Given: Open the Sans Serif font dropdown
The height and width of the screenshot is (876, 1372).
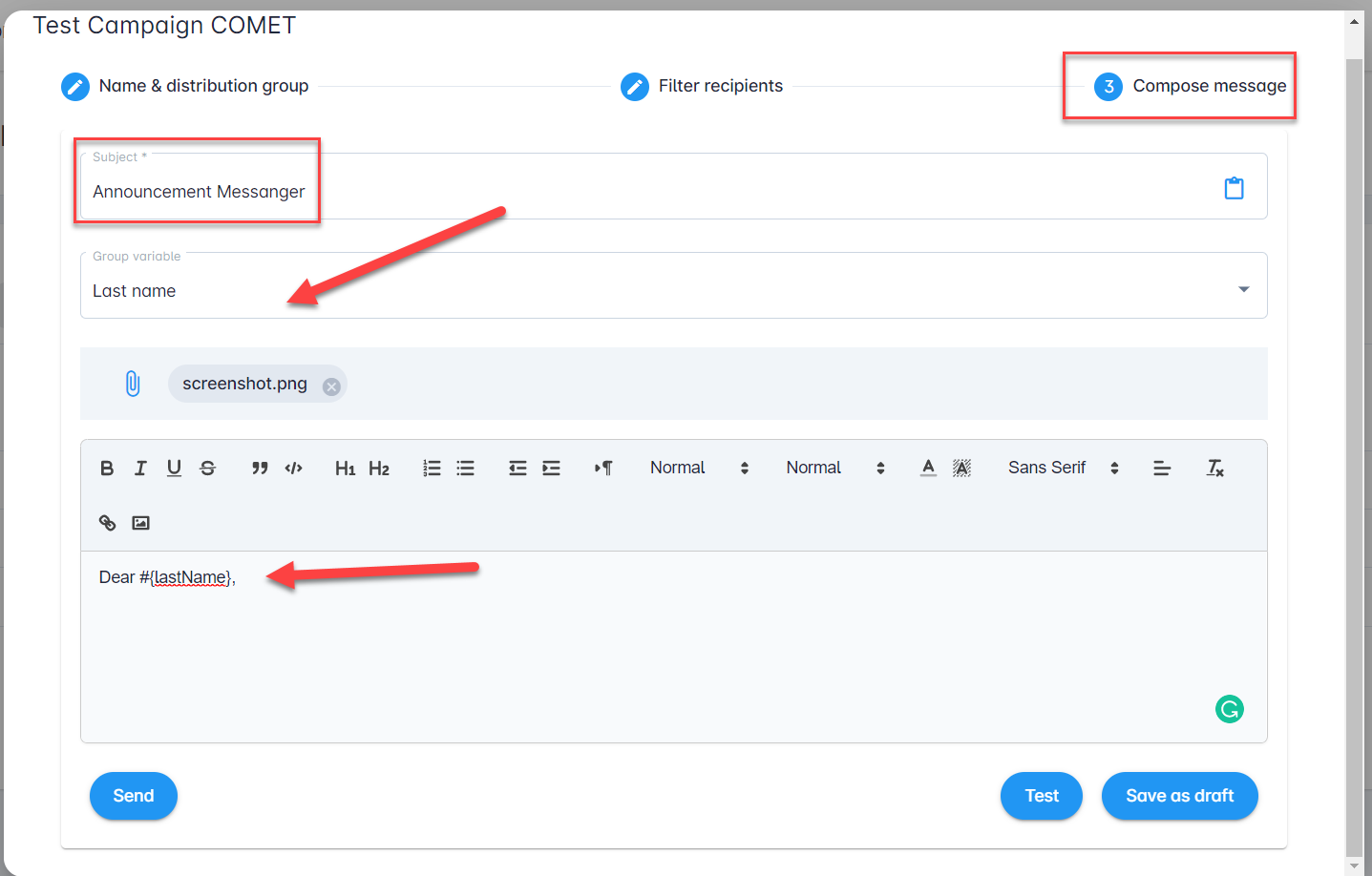Looking at the screenshot, I should click(1063, 468).
